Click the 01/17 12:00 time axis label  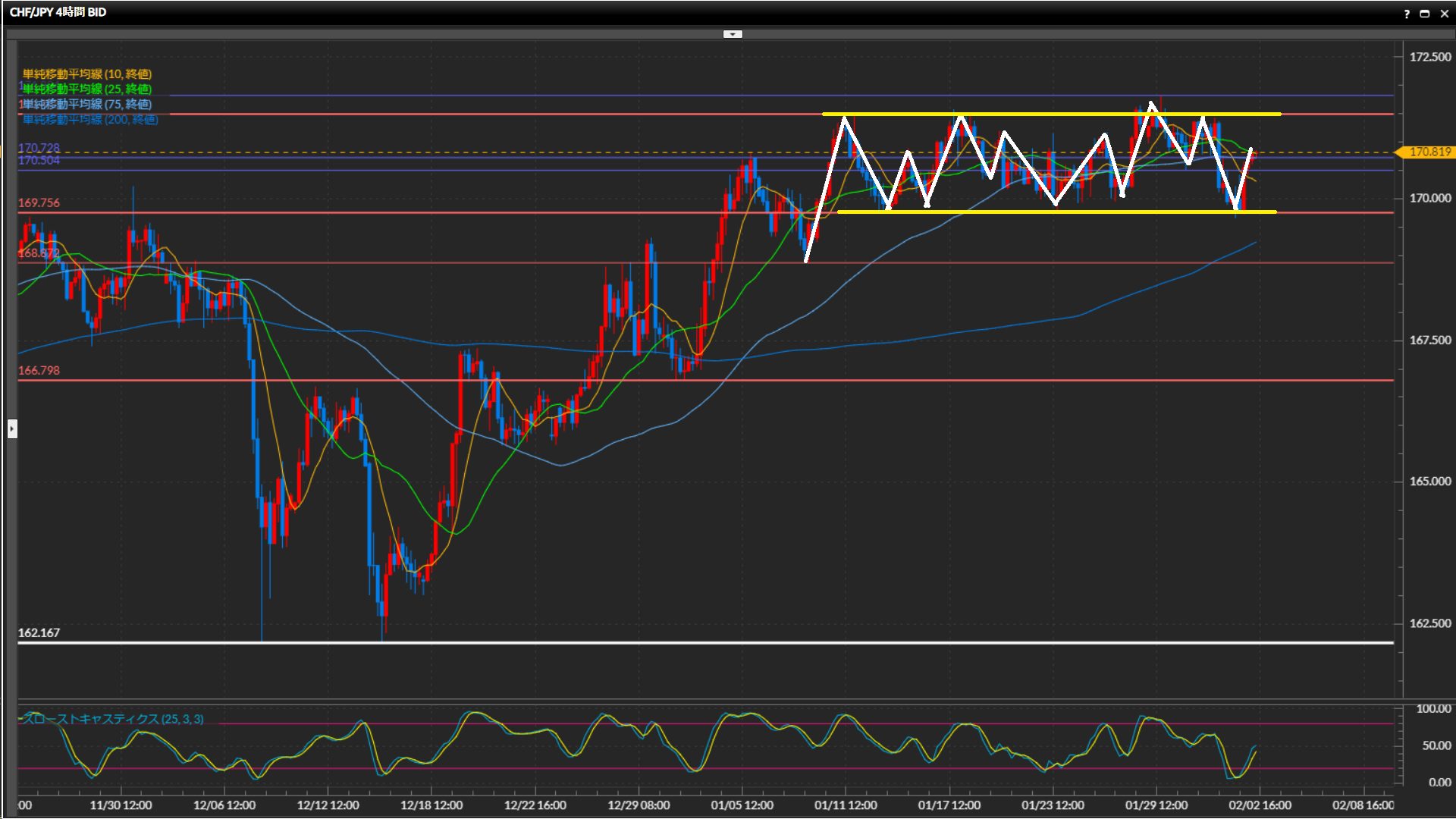click(x=949, y=805)
